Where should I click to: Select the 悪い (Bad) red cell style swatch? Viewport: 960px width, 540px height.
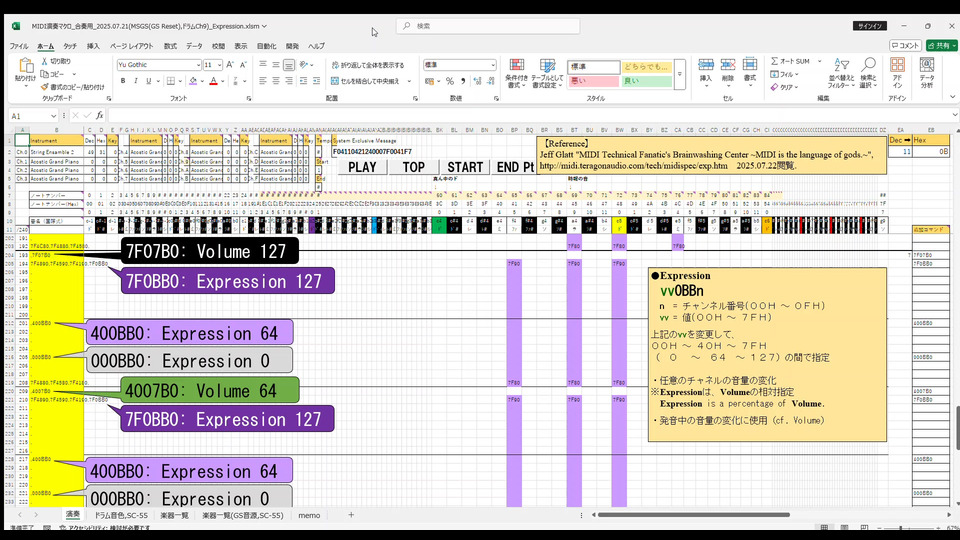[592, 81]
